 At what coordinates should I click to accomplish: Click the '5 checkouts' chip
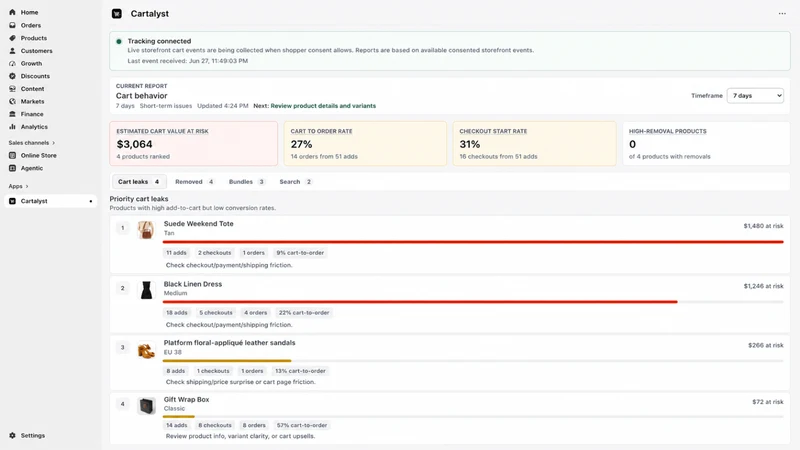point(216,313)
